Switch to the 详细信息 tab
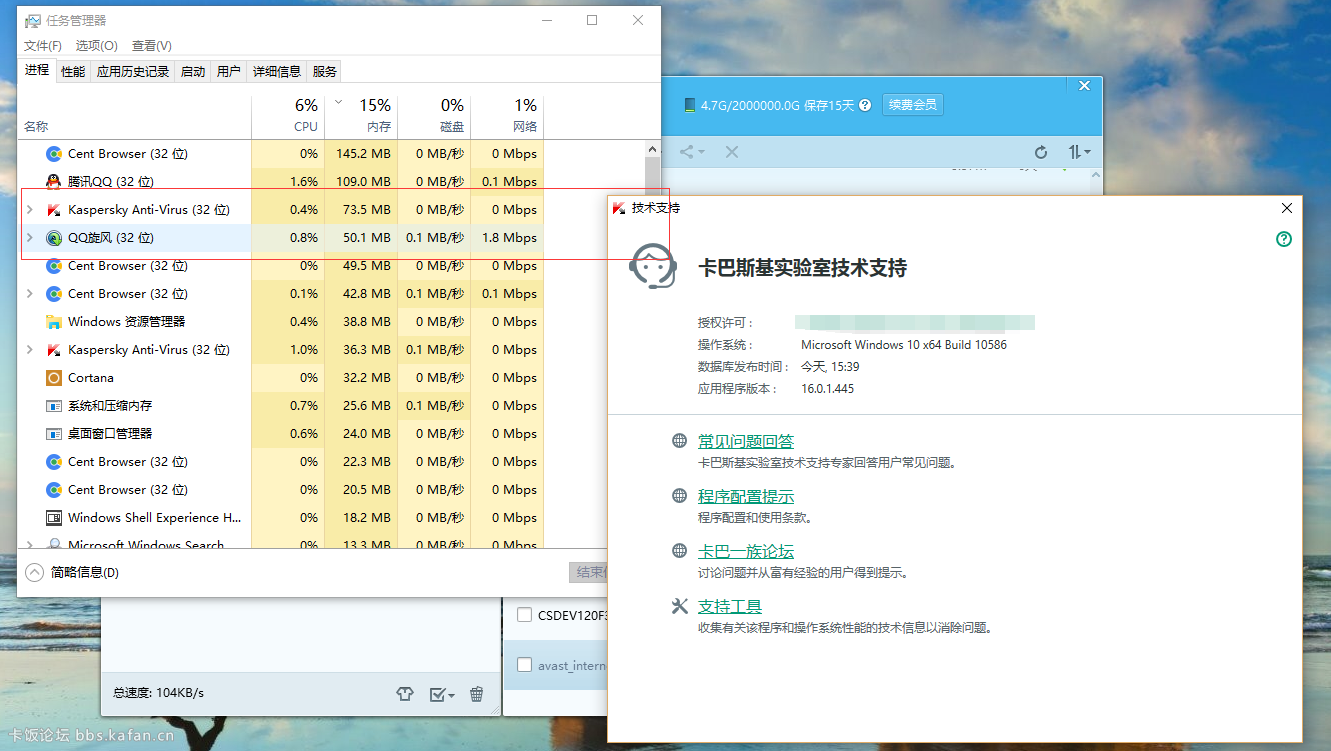Screen dimensions: 1331x751 point(277,71)
